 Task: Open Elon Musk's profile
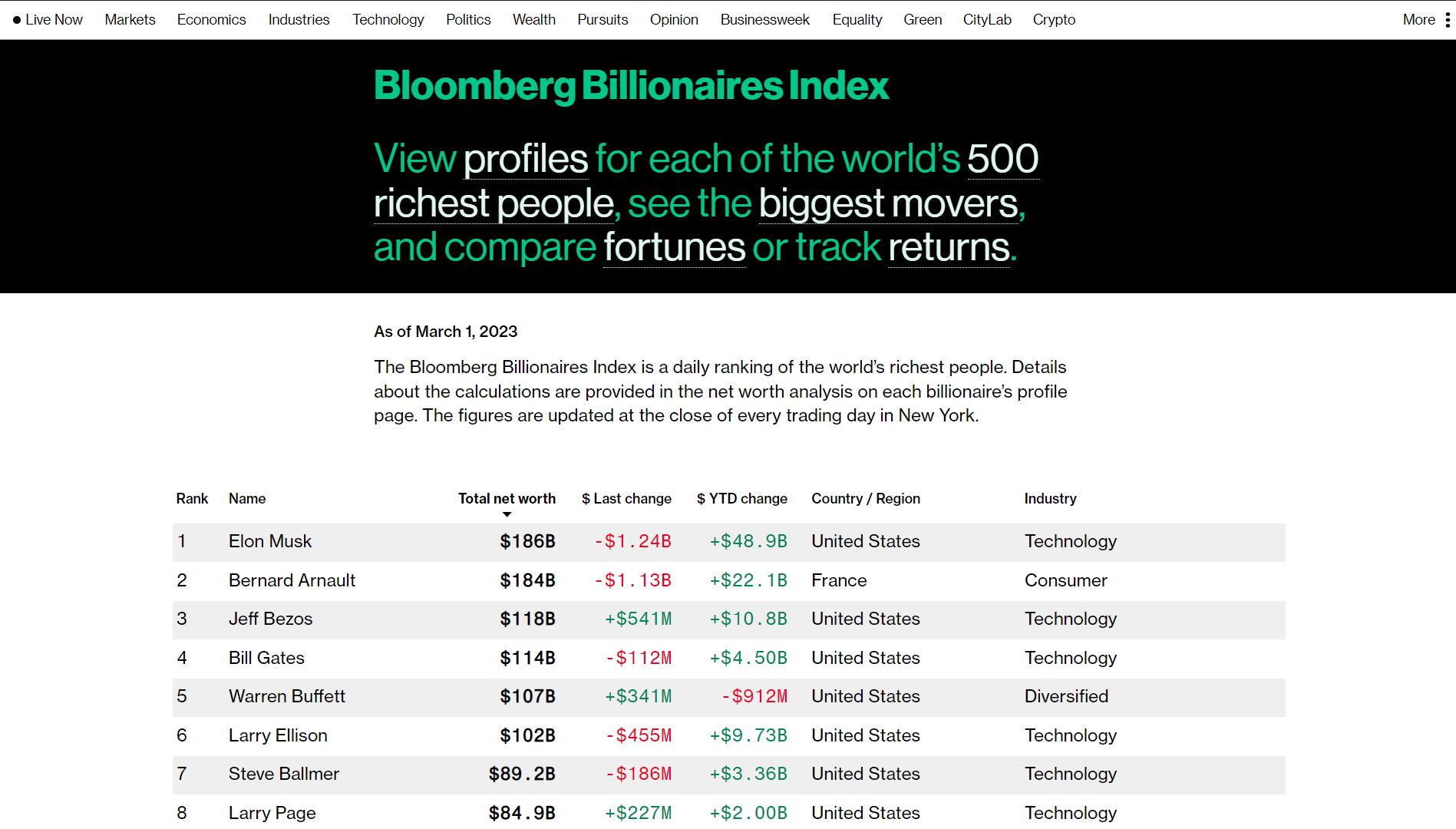tap(270, 541)
